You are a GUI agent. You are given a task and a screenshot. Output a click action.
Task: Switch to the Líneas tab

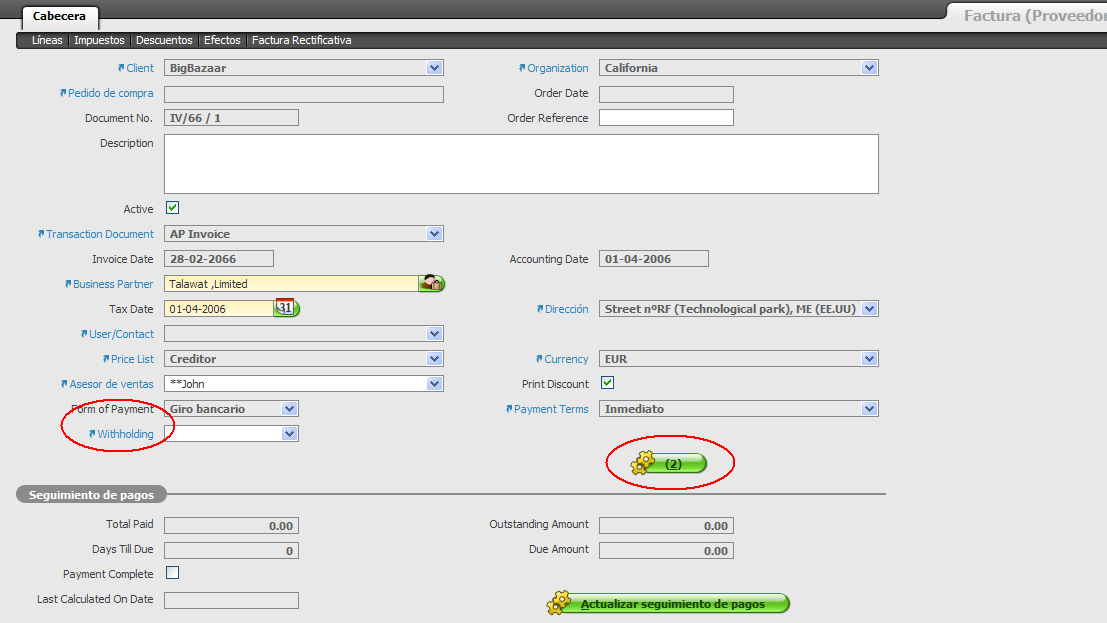(x=47, y=40)
